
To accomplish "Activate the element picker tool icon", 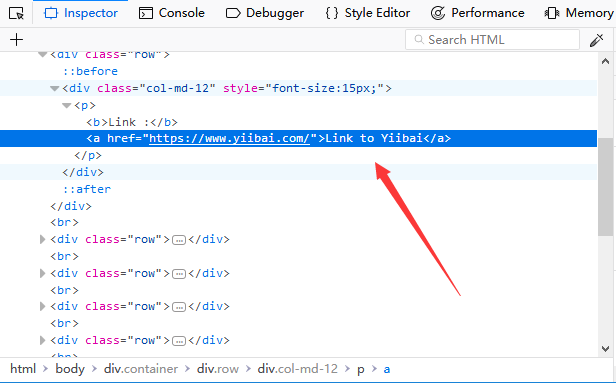I will [x=16, y=13].
